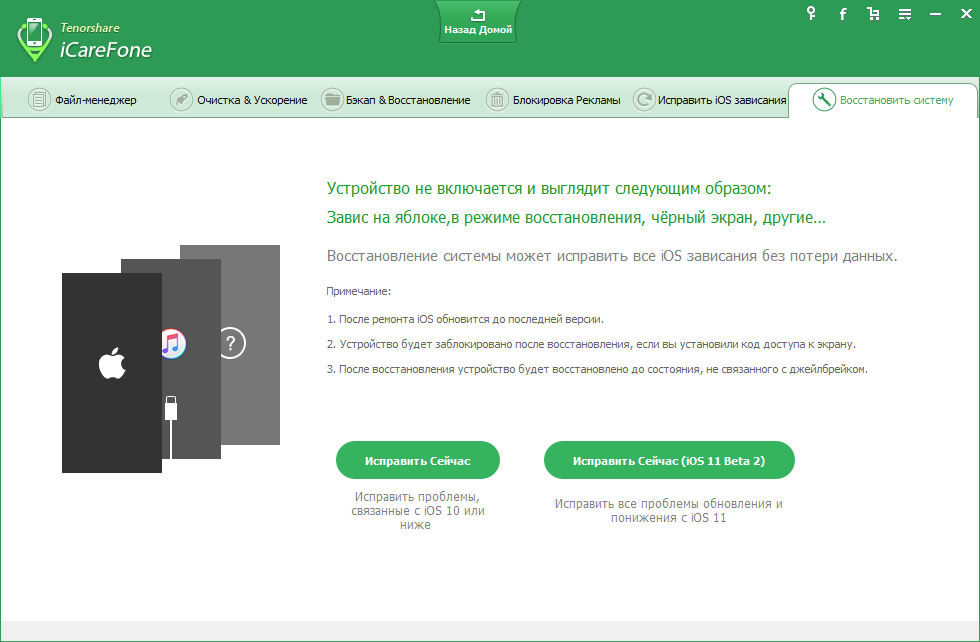Click caption 'Исправить все проблемы обновления и понижения'

tap(669, 511)
